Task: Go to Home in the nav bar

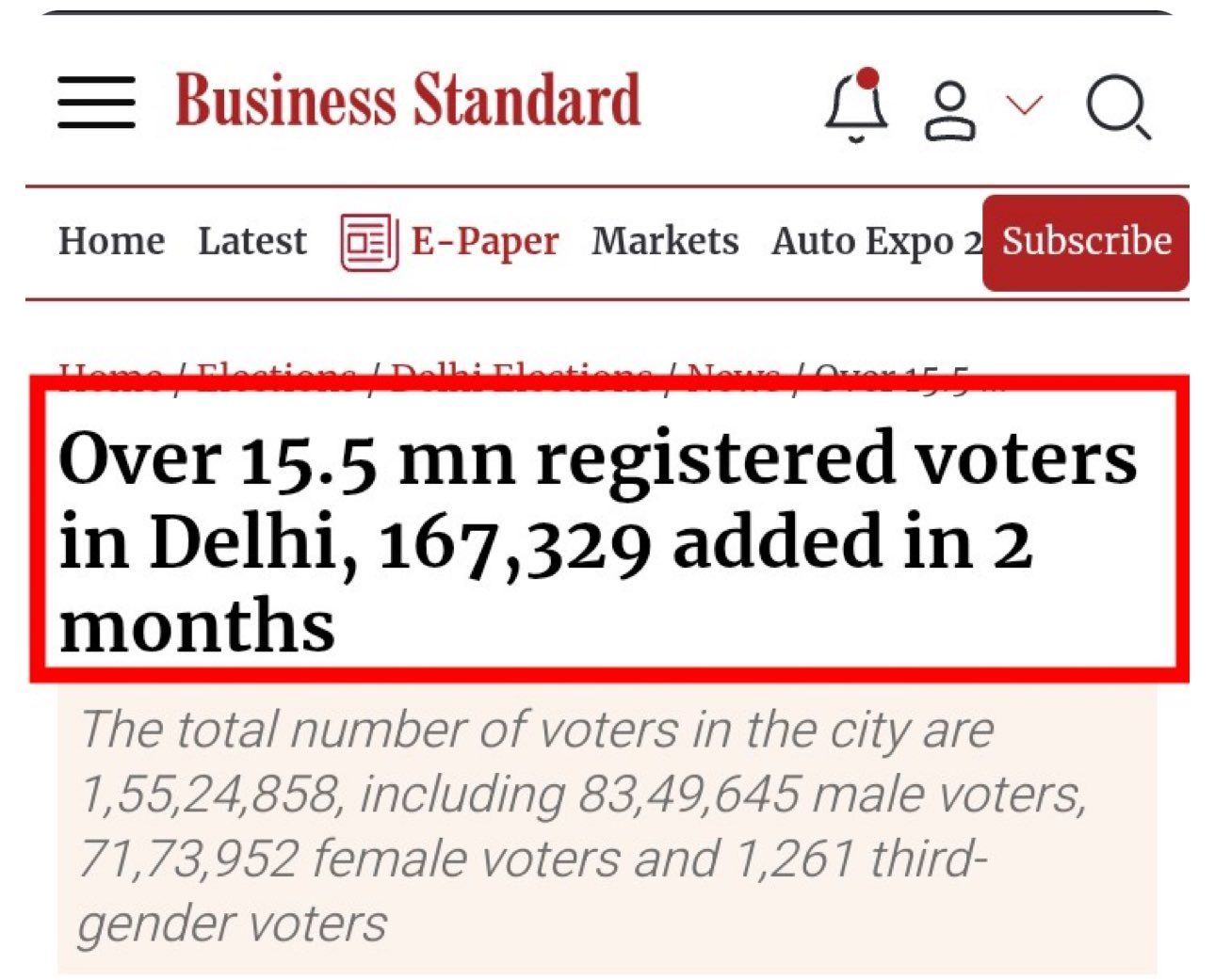Action: 111,241
